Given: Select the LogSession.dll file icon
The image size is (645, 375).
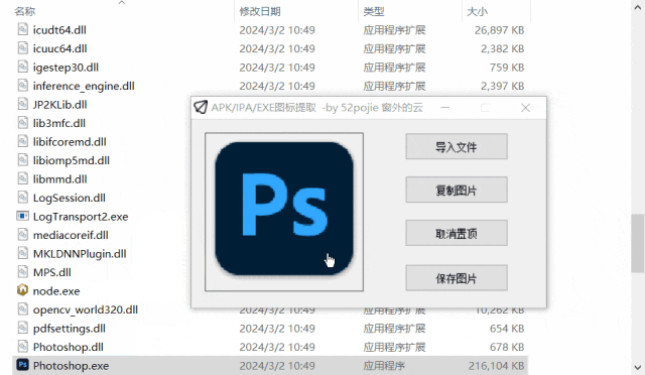Looking at the screenshot, I should (x=23, y=197).
